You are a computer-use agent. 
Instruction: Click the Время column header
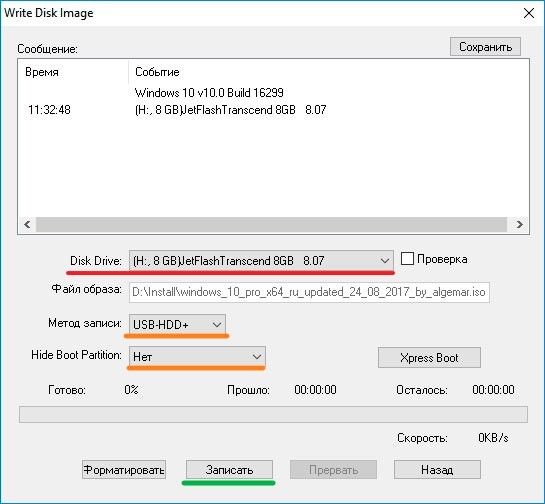click(x=42, y=72)
